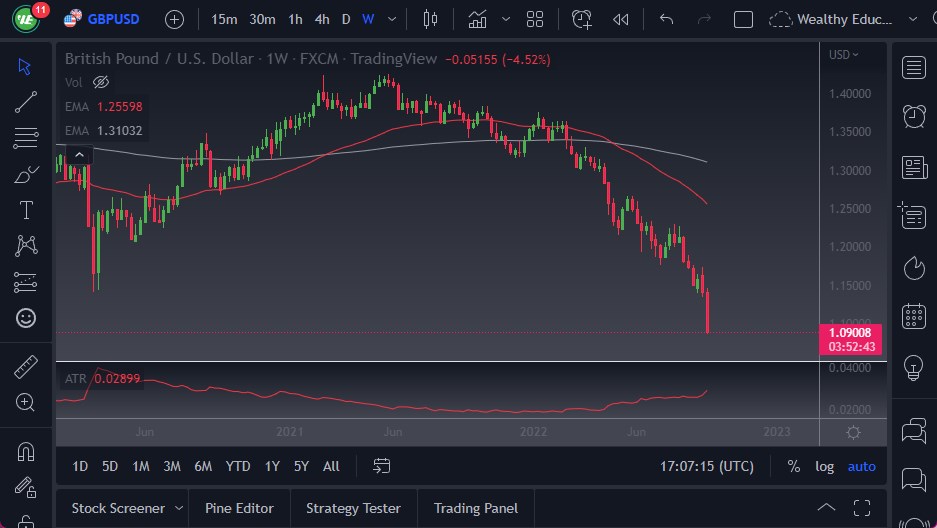Screen dimensions: 937x528
Task: Select the 4h timeframe in toolbar
Action: pyautogui.click(x=321, y=19)
